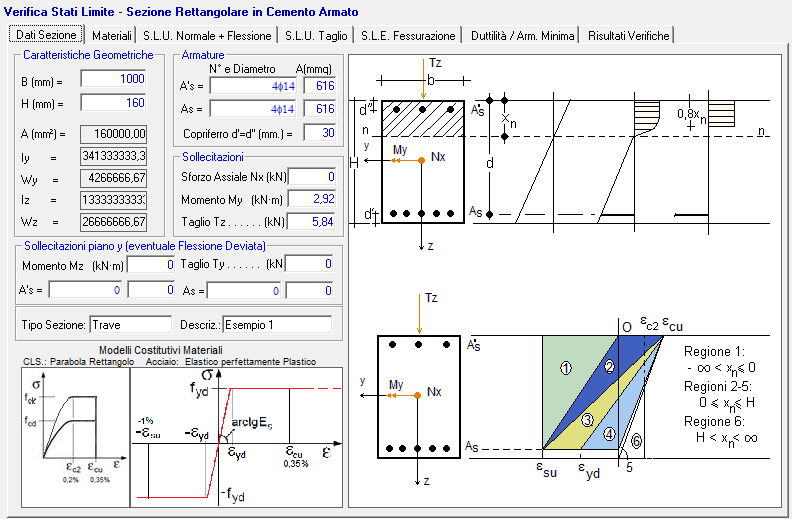
Task: Select A's area 616 field
Action: tap(320, 86)
